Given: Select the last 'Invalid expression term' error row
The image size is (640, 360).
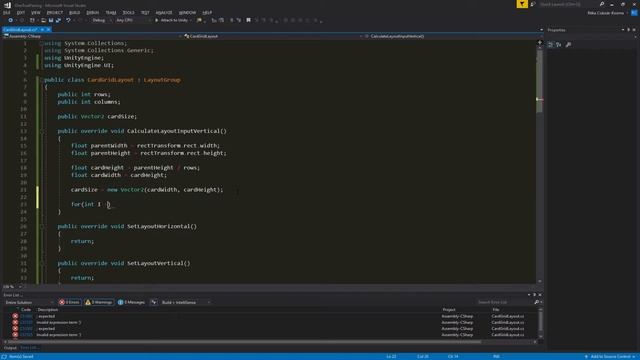Looking at the screenshot, I should (x=271, y=335).
